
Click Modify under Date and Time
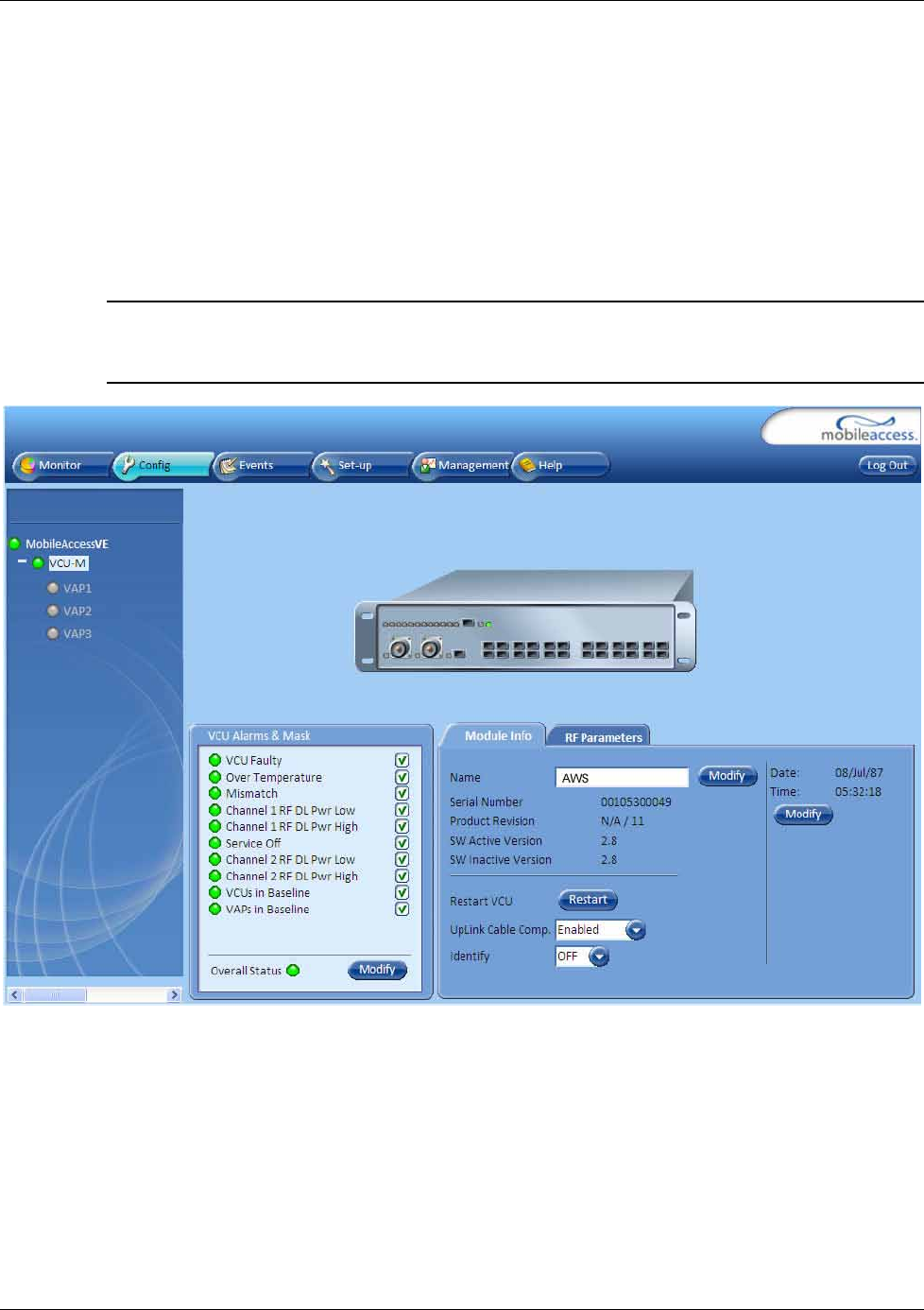click(803, 814)
